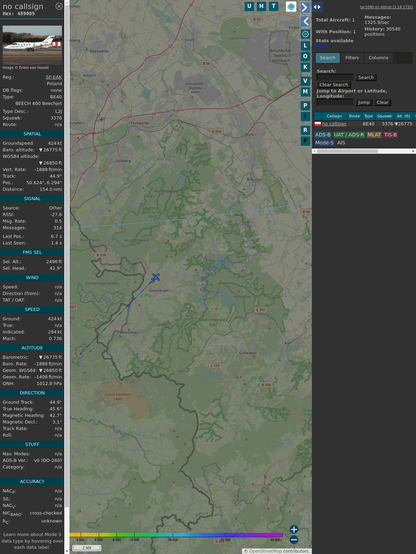
Task: Click the Clear Search button
Action: [334, 85]
